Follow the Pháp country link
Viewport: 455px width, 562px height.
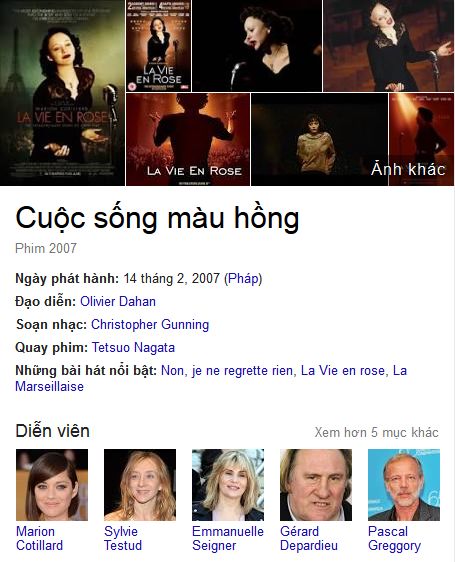(x=243, y=278)
